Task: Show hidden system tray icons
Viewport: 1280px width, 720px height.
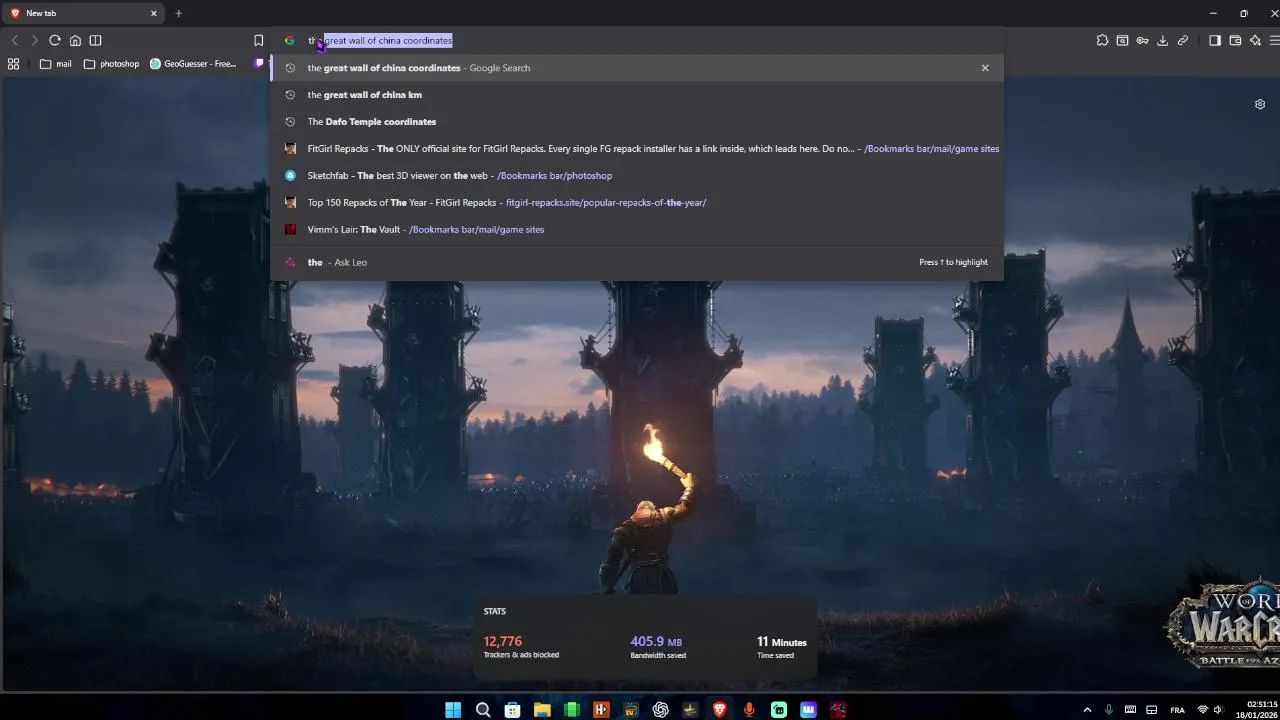Action: tap(1087, 710)
